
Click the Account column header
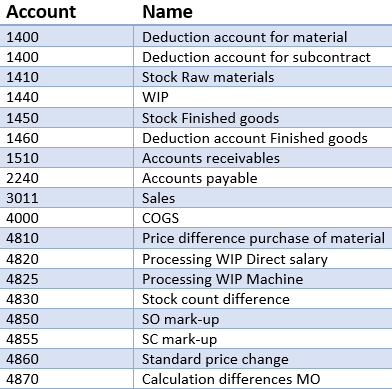[x=41, y=12]
